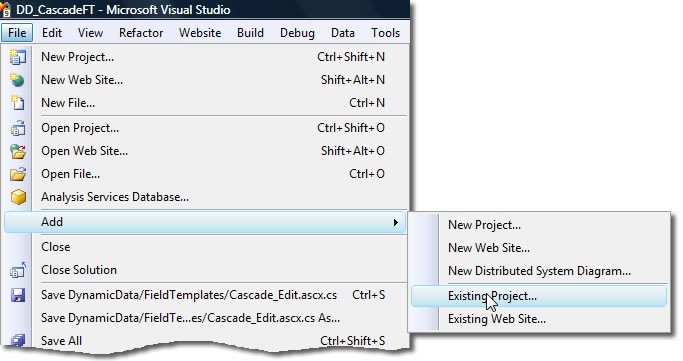683x361 pixels.
Task: Select Save All menu entry
Action: click(205, 341)
